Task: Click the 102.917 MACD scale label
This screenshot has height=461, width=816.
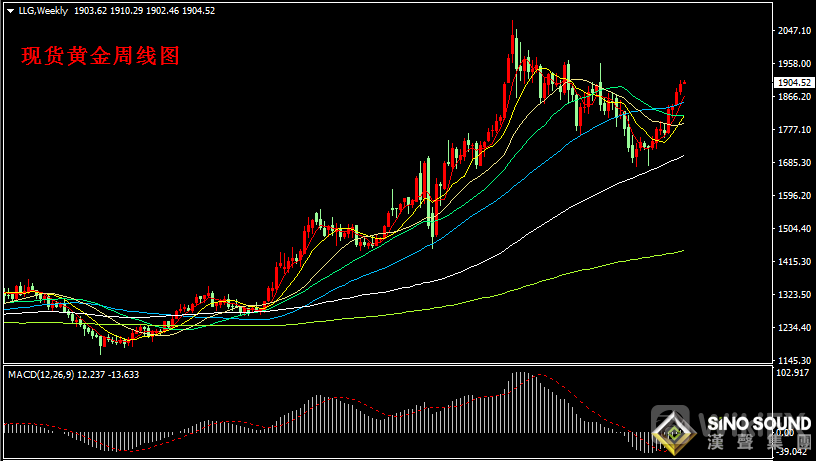Action: coord(793,373)
